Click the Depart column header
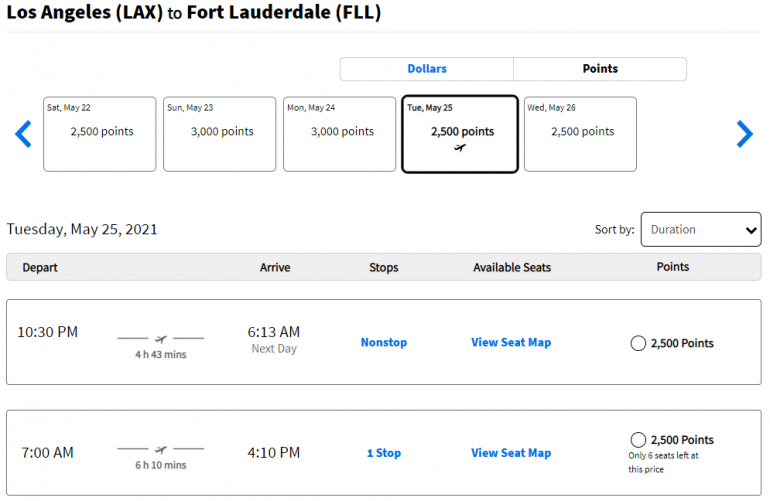770x501 pixels. [x=40, y=267]
